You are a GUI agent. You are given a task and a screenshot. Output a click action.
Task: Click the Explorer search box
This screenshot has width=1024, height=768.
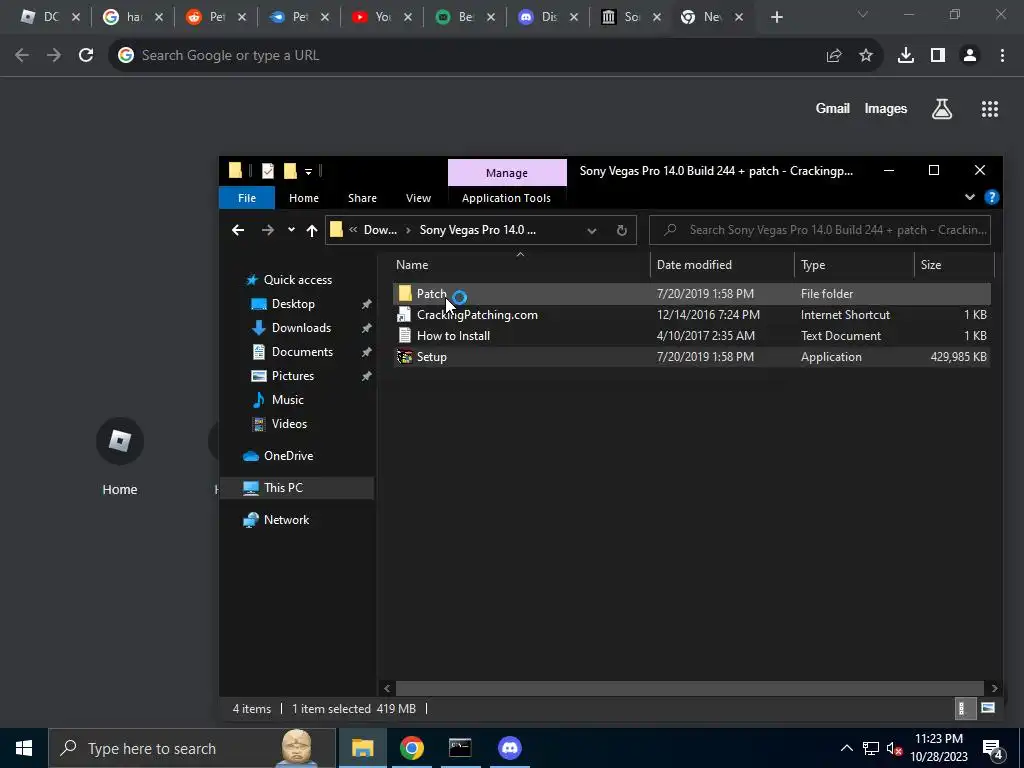820,230
